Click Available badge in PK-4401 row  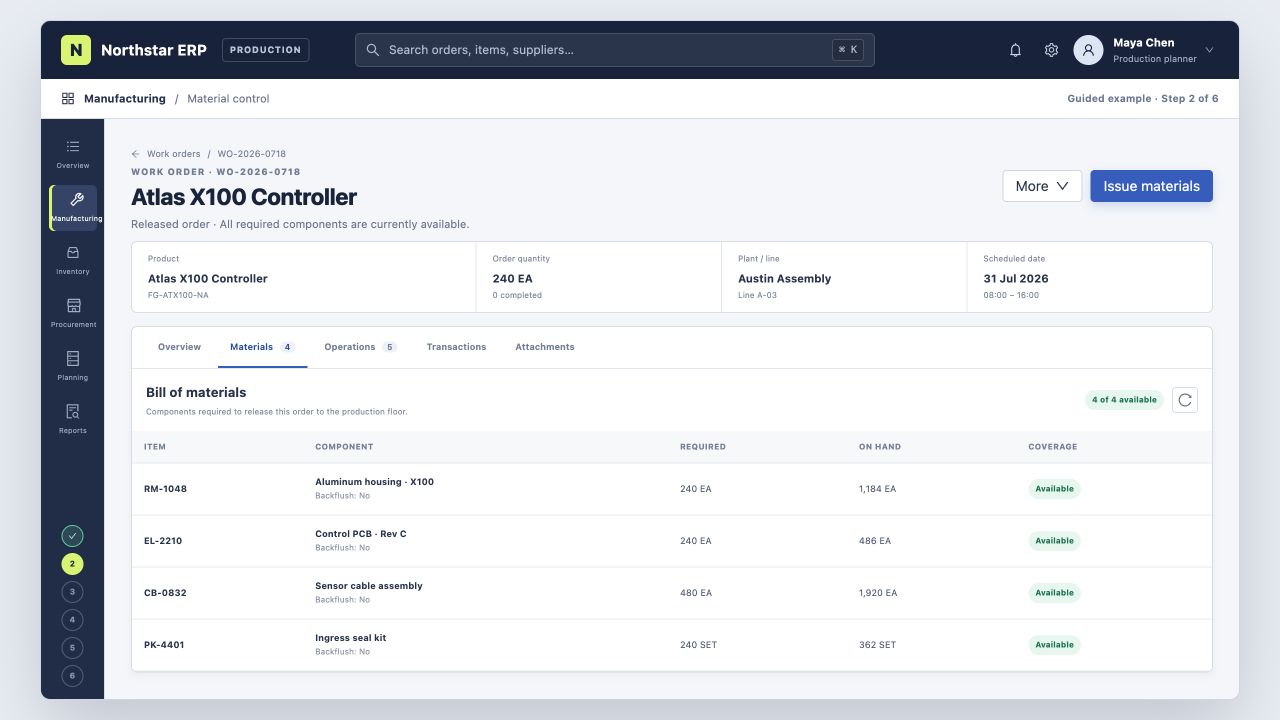1054,645
